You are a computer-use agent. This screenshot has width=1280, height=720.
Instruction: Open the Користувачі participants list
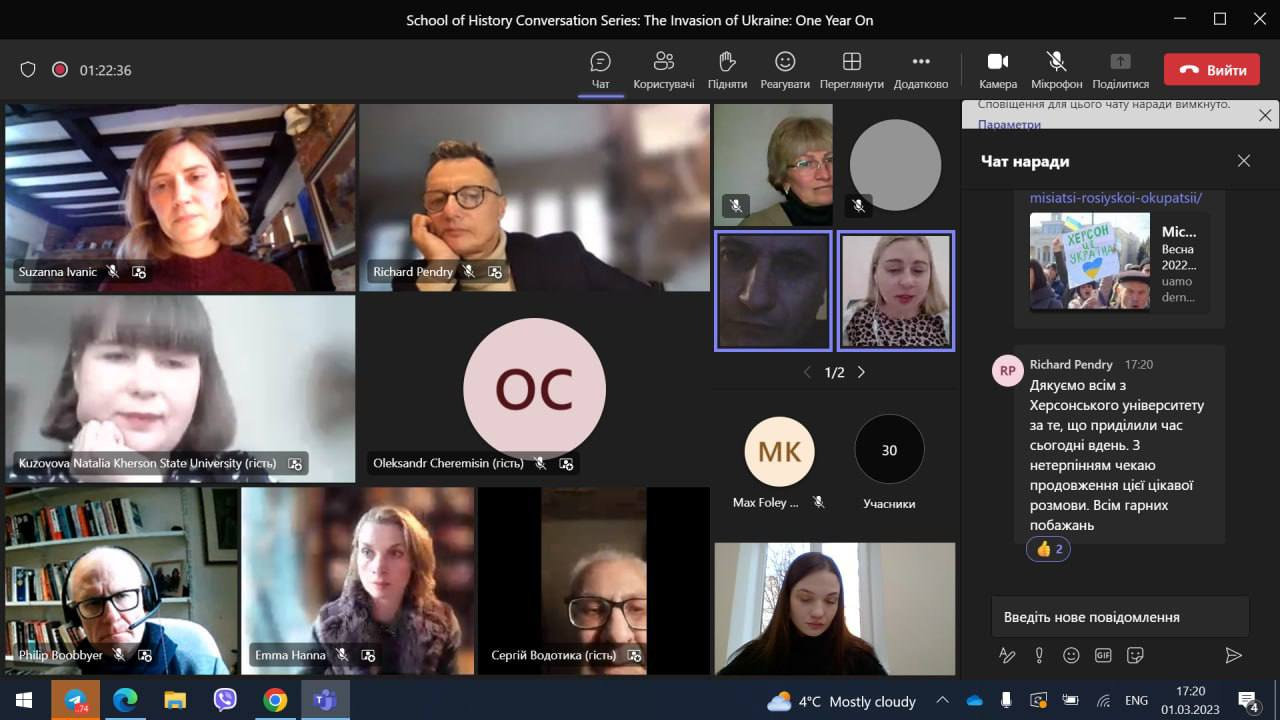pos(663,70)
